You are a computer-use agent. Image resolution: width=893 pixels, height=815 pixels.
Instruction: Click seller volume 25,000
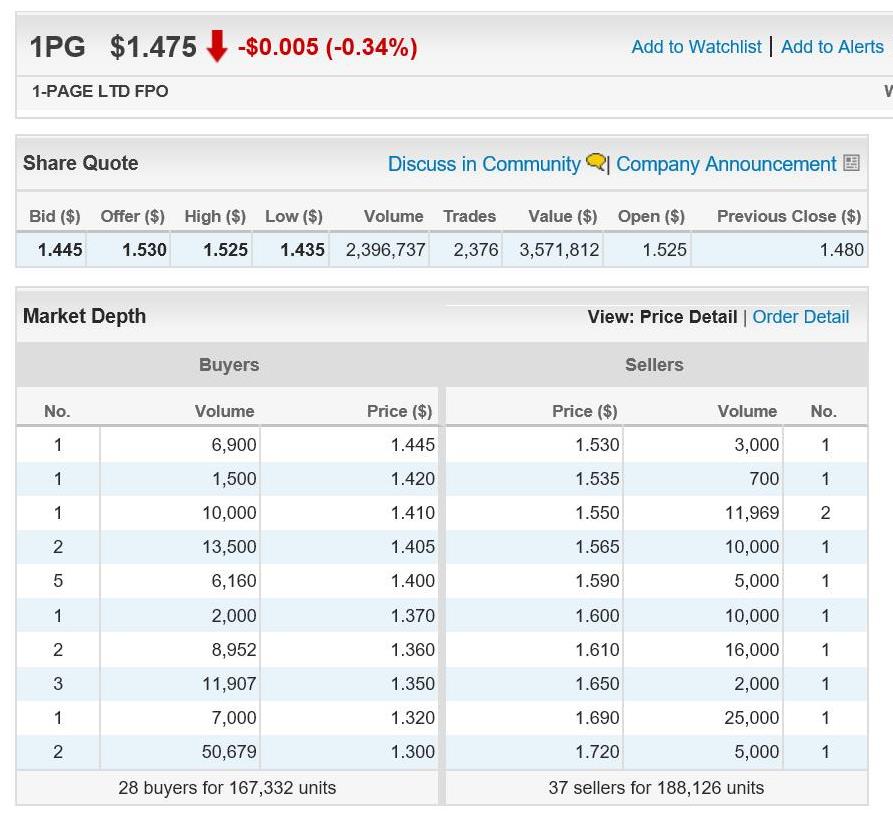tap(752, 718)
